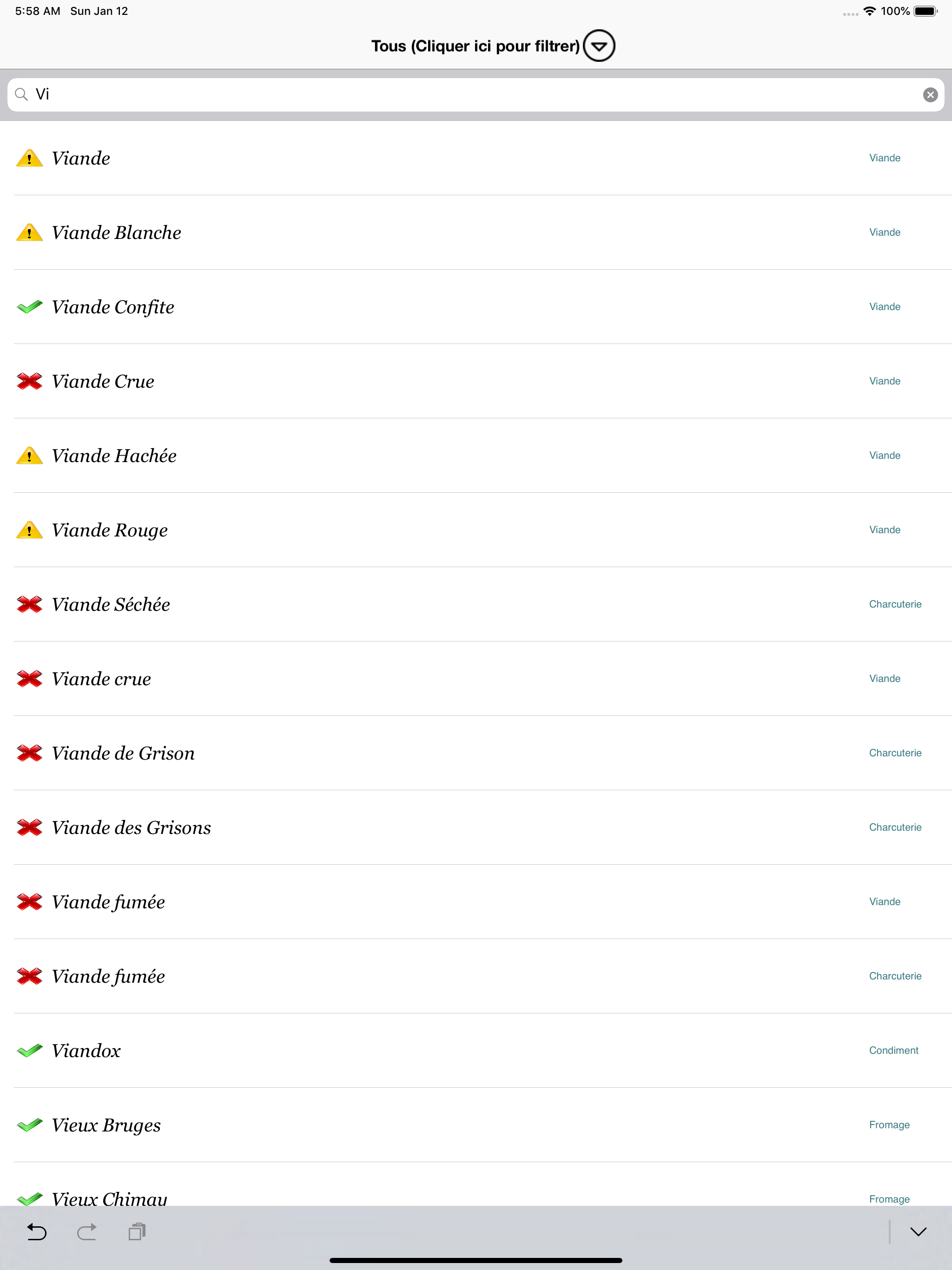Screen dimensions: 952x1270
Task: Tap Tous (Cliquer ici pour filtrer) title
Action: click(x=476, y=46)
